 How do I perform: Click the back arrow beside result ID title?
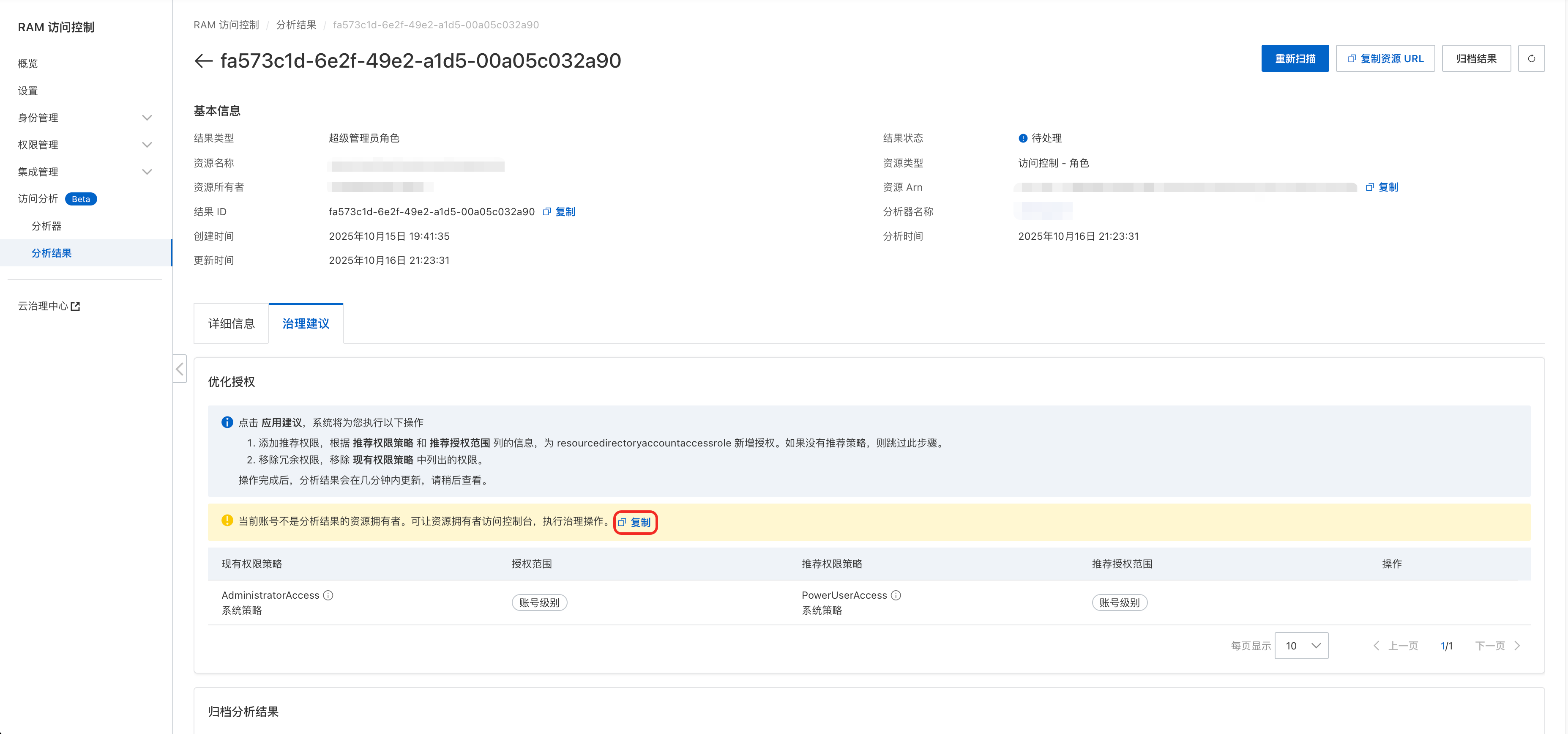[x=203, y=61]
